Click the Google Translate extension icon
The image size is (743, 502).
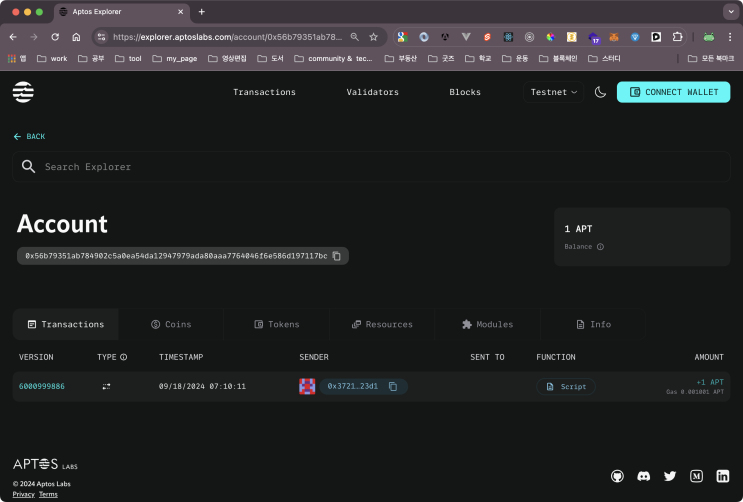pyautogui.click(x=402, y=37)
